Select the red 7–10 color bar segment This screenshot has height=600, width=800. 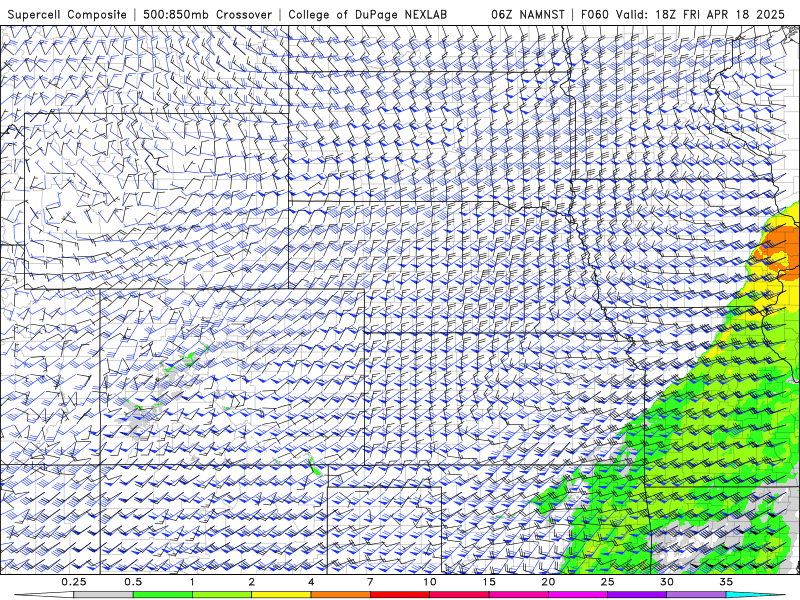point(399,595)
